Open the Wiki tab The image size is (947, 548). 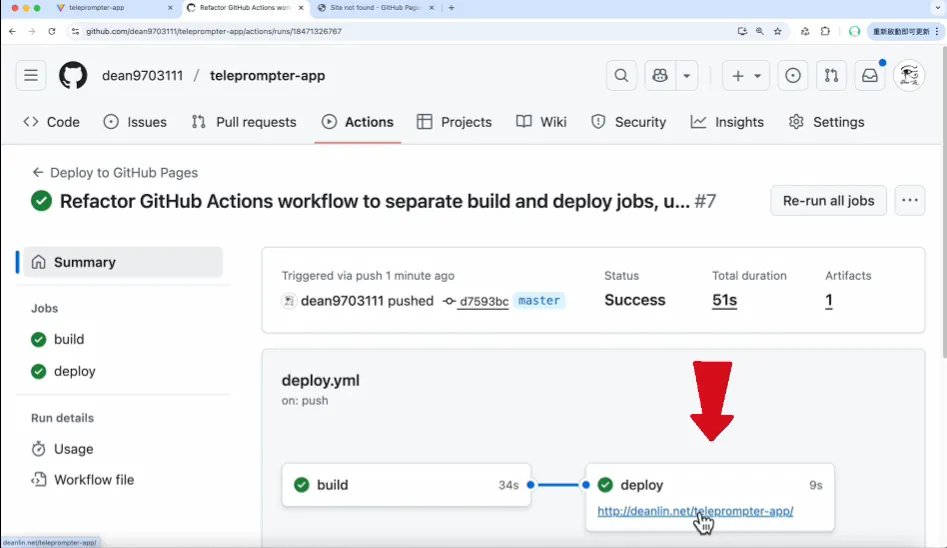click(x=541, y=122)
